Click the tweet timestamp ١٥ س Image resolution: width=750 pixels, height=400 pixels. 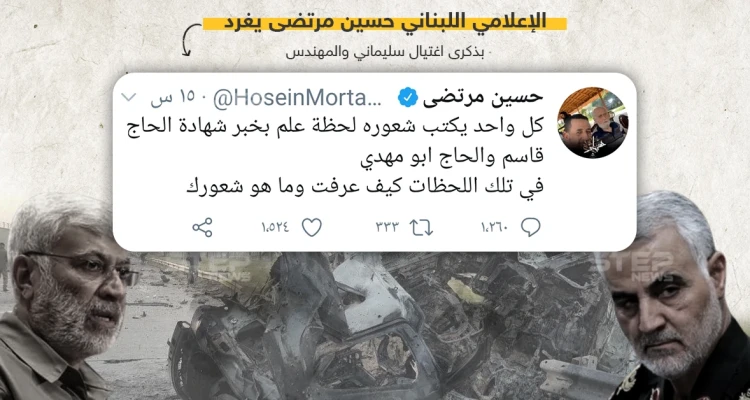pyautogui.click(x=173, y=99)
